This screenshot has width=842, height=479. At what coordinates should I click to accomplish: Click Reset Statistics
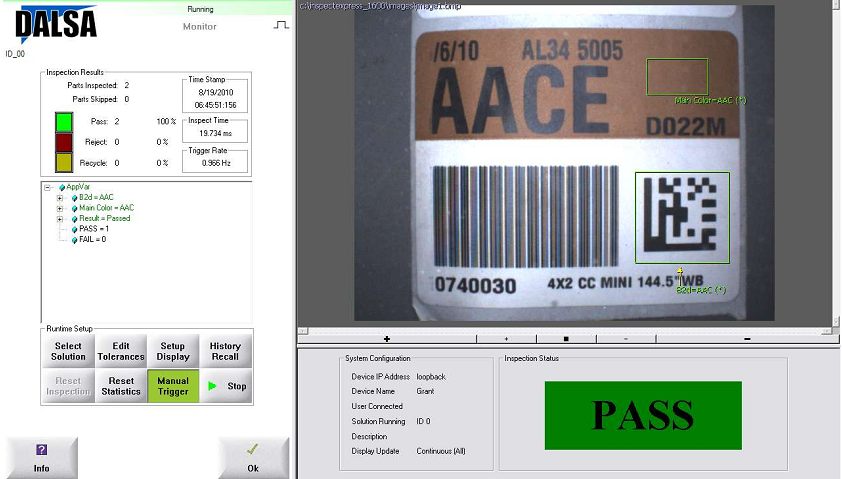[x=121, y=386]
